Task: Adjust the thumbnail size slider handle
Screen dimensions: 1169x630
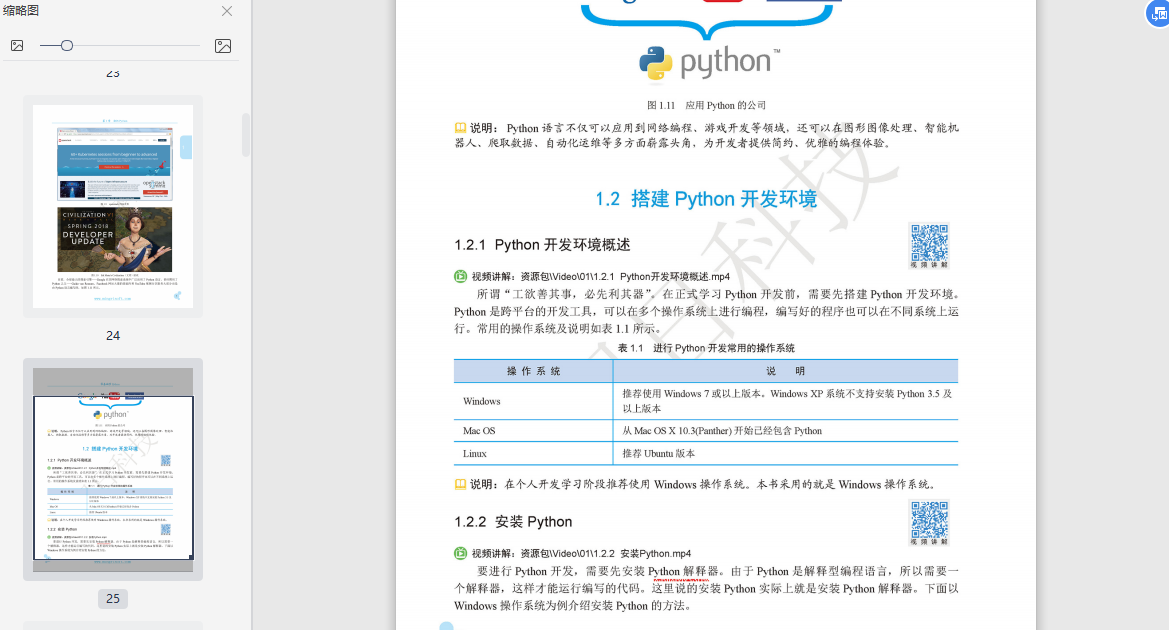Action: [x=67, y=45]
